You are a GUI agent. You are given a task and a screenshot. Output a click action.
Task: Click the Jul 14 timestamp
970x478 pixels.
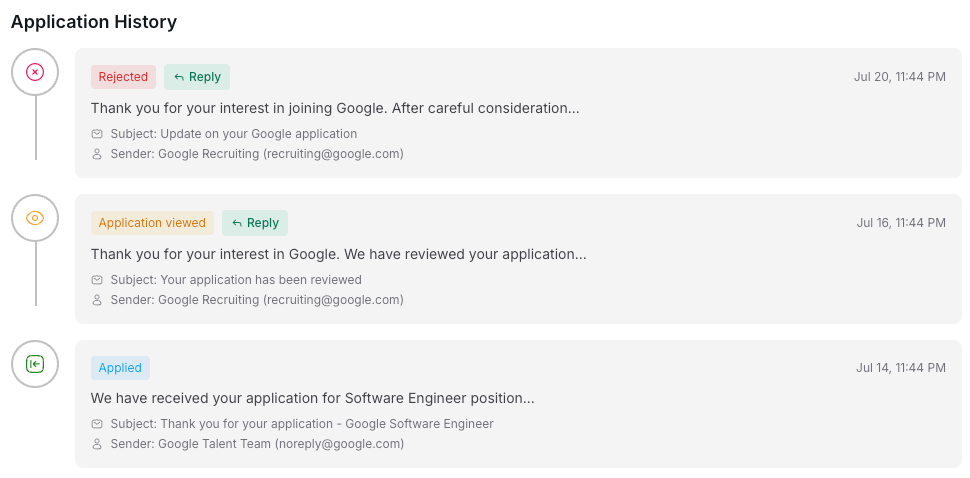[900, 368]
